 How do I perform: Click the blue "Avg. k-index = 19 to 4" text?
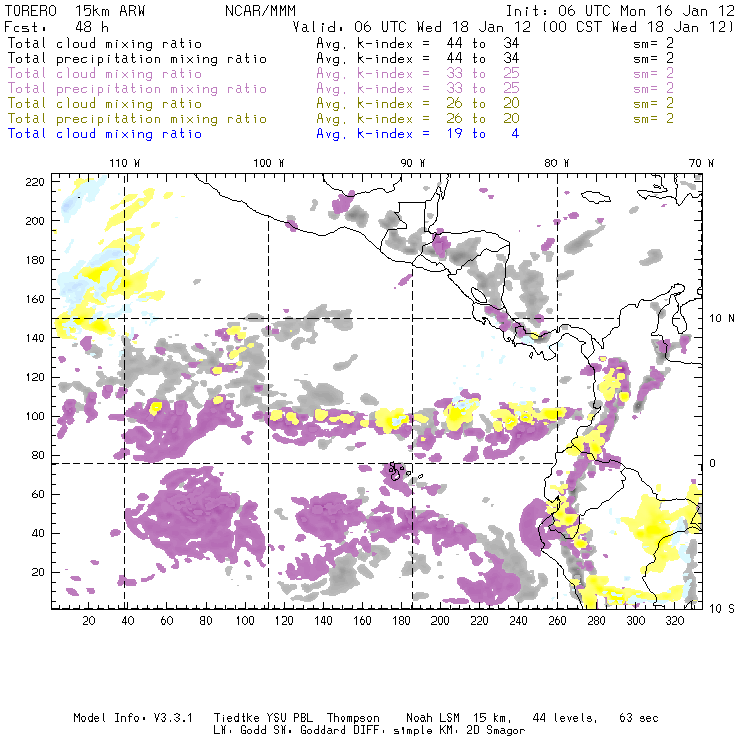[x=418, y=134]
